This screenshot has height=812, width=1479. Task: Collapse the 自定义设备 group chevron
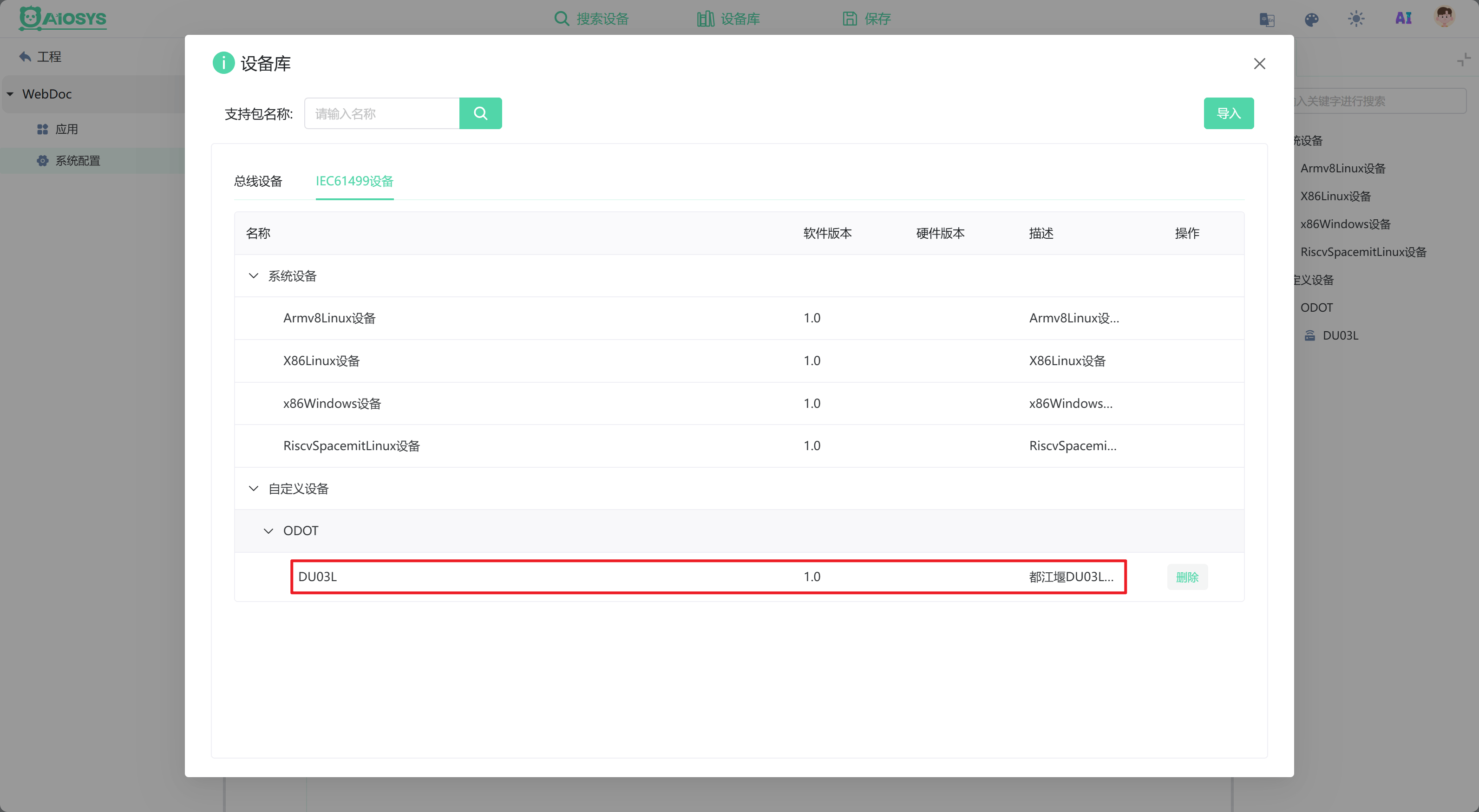(253, 489)
